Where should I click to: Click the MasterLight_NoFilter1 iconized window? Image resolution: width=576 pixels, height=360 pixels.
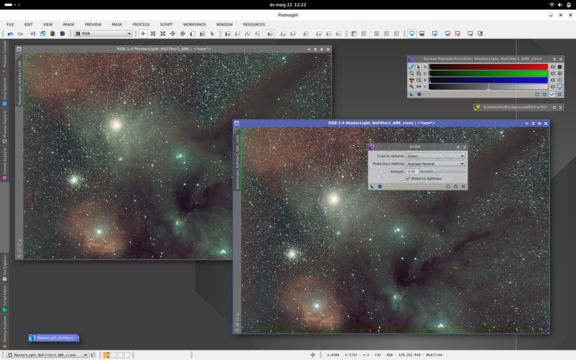click(54, 338)
